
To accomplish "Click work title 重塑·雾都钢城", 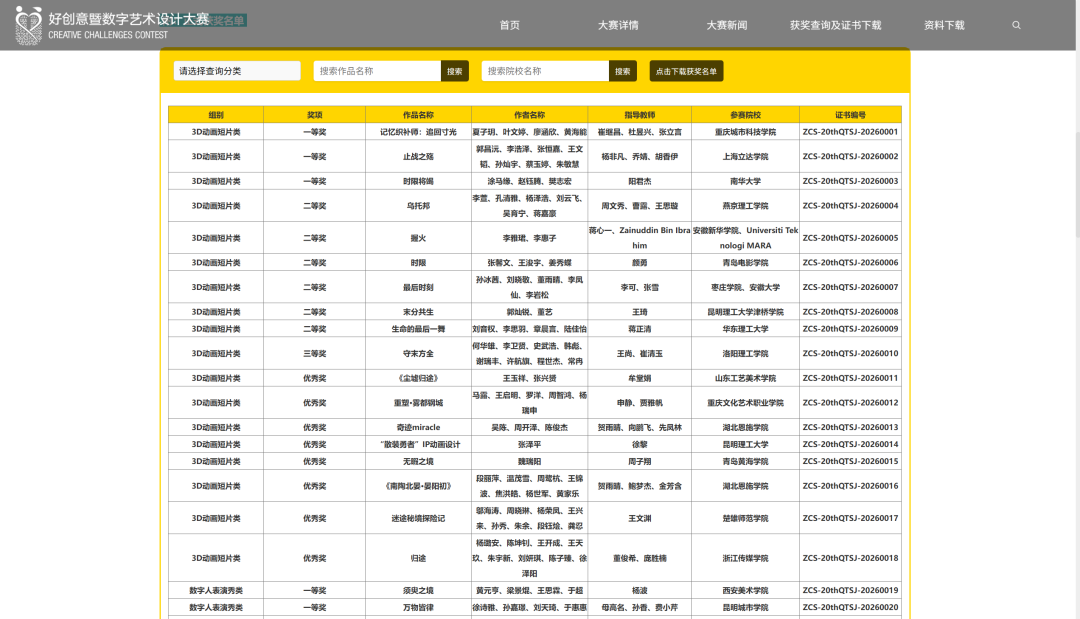I will pos(418,403).
